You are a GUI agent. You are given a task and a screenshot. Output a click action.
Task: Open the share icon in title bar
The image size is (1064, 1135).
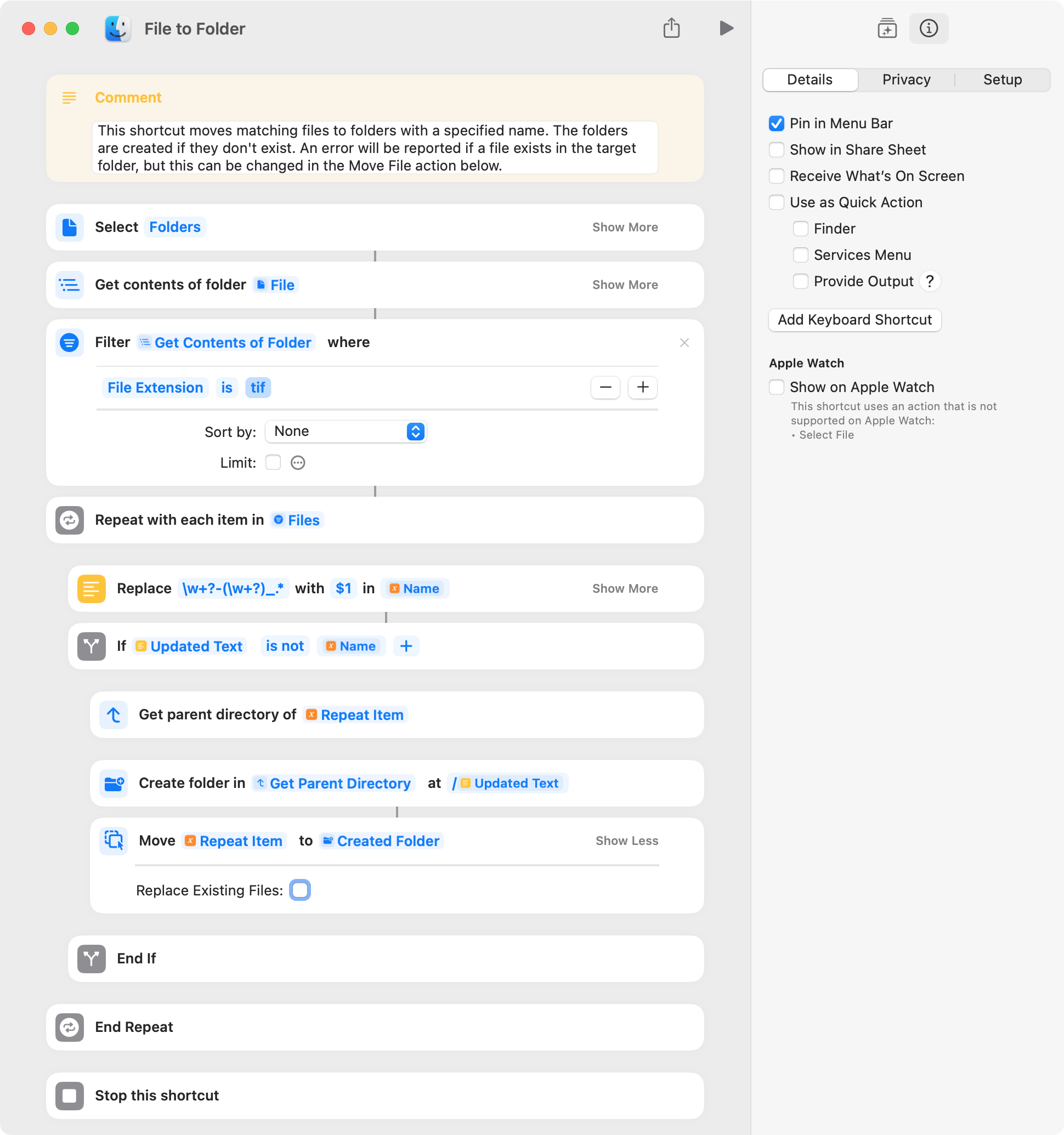pyautogui.click(x=672, y=28)
